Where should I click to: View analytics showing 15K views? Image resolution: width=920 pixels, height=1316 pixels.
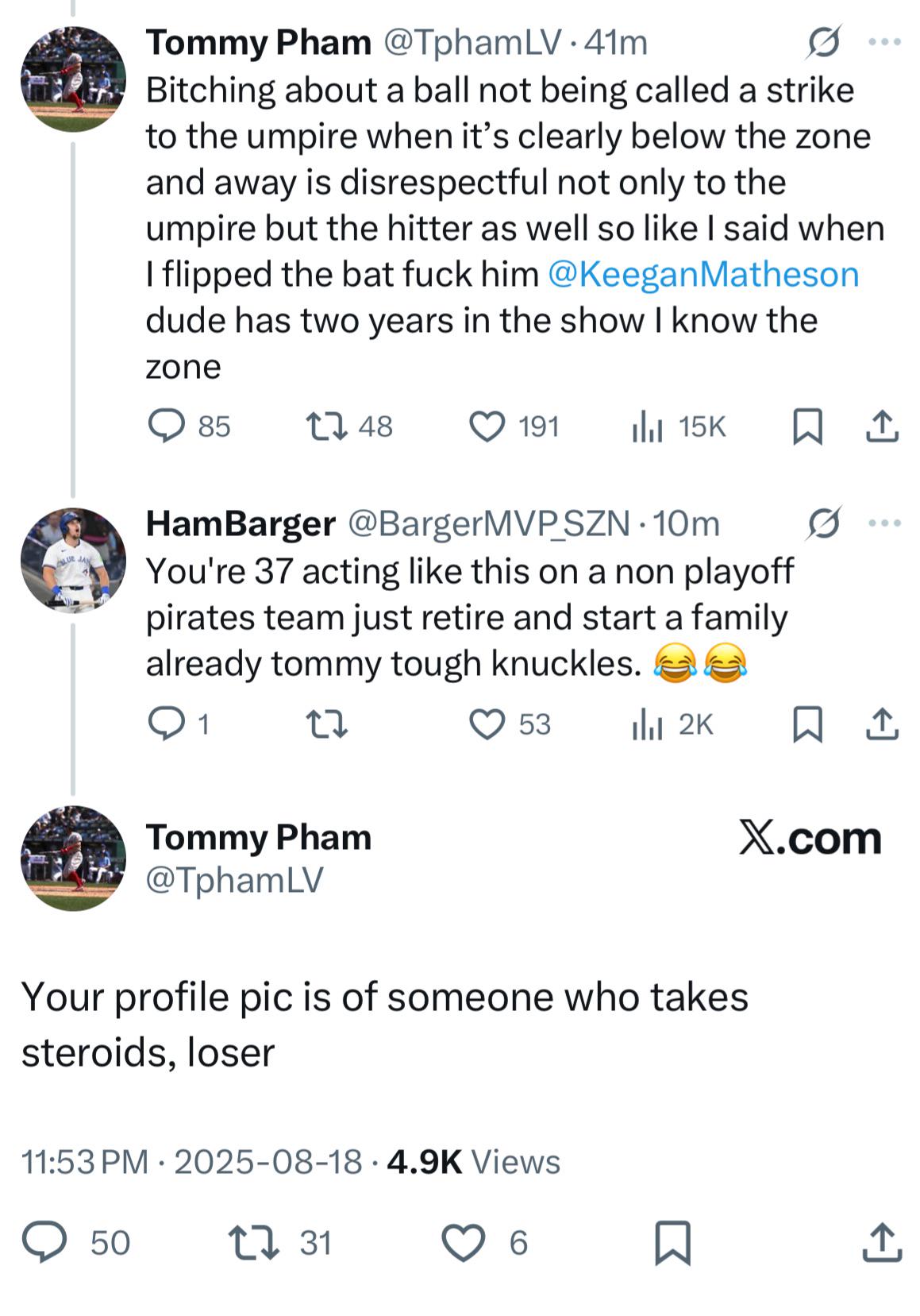pos(648,427)
